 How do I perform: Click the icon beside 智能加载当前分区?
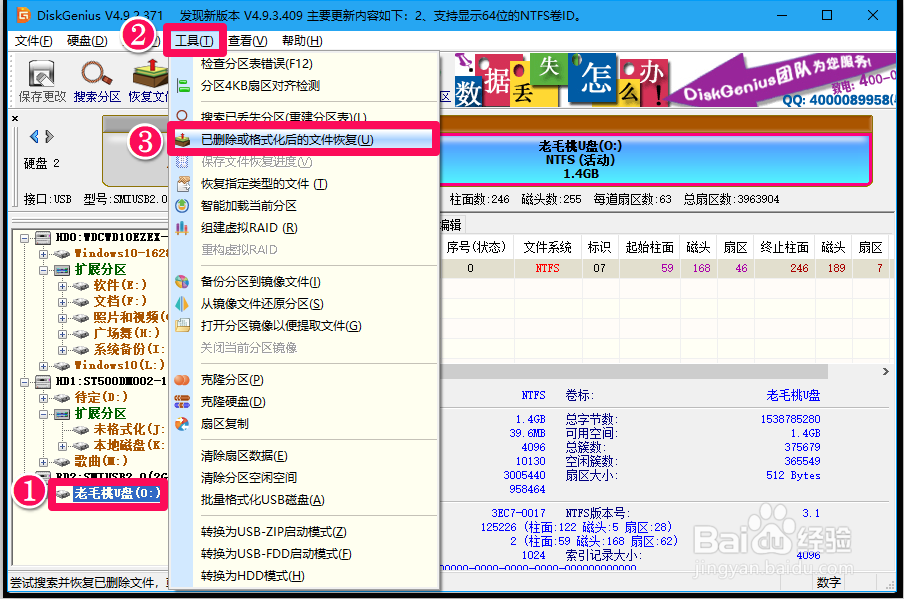pyautogui.click(x=182, y=206)
